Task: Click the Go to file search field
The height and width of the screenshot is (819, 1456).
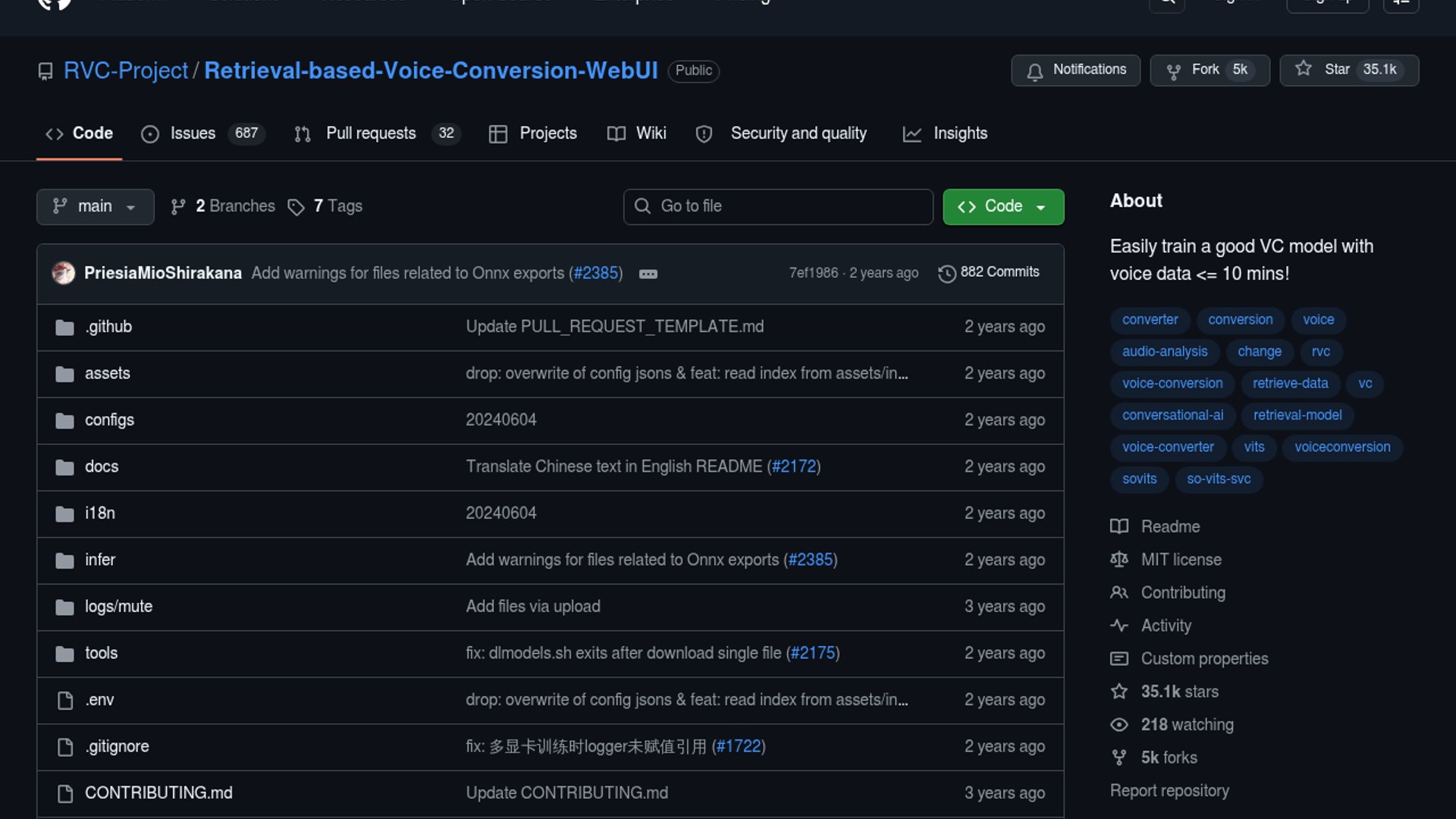Action: [x=778, y=206]
